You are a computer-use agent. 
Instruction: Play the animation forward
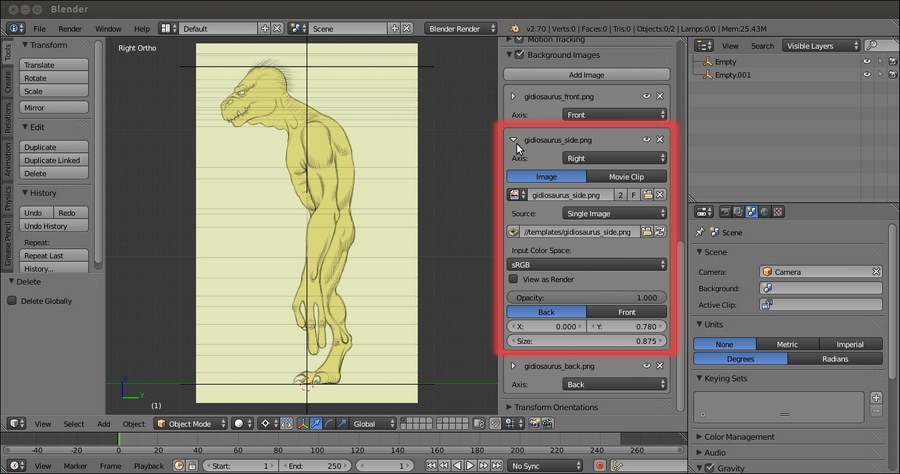tap(470, 465)
